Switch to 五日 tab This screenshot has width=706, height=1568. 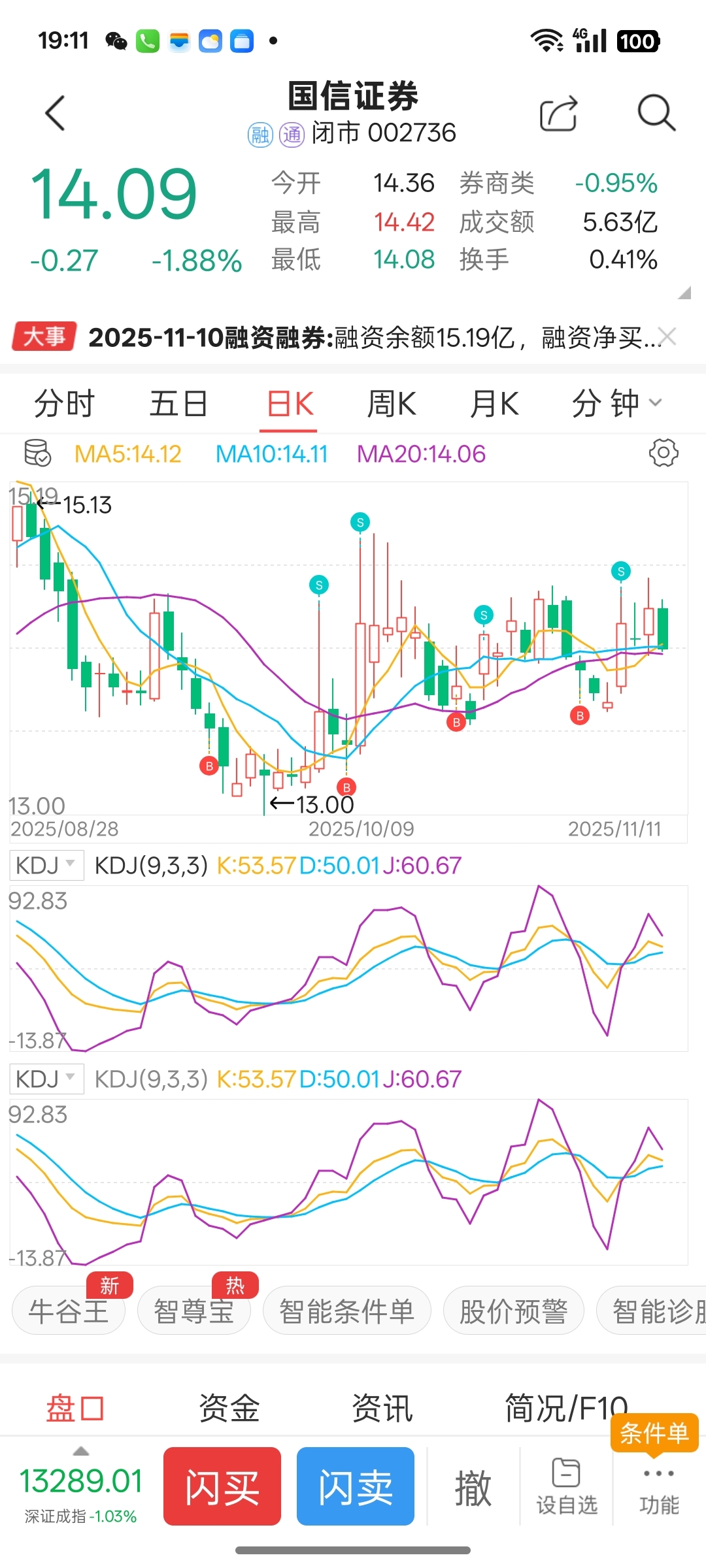click(178, 403)
